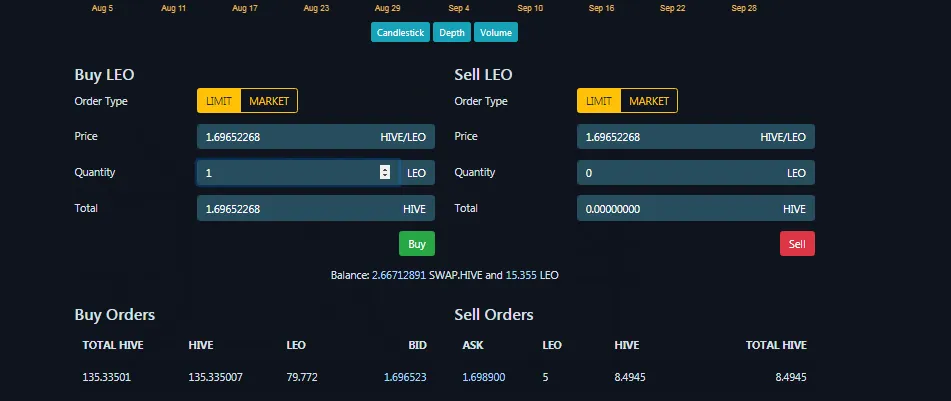The image size is (951, 401).
Task: Click the Buy quantity spinner arrows
Action: coord(385,172)
